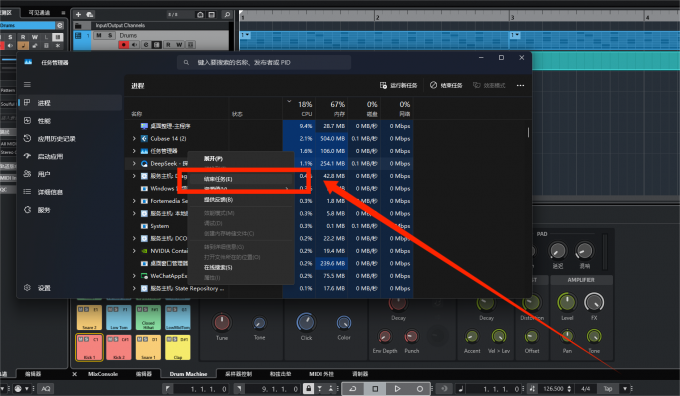Expand the 任务管理器 process row
Screen dimensions: 680x396
[134, 151]
